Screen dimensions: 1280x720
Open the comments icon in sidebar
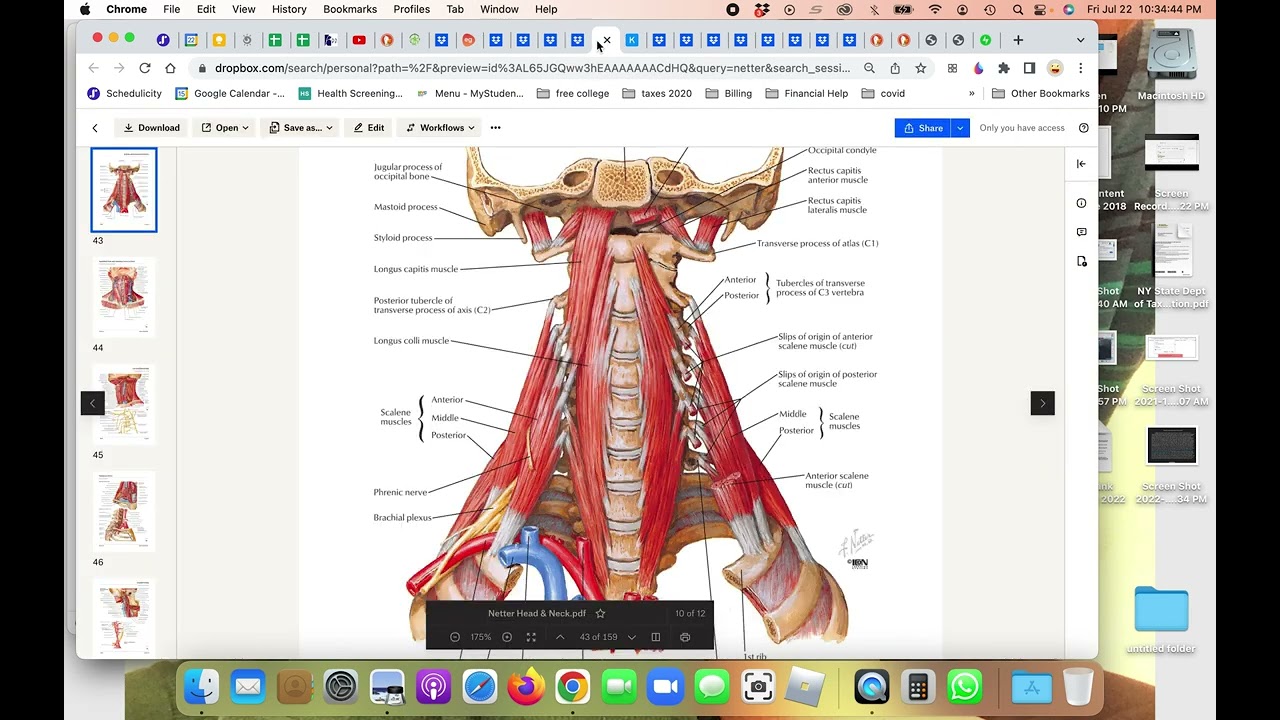(1081, 232)
